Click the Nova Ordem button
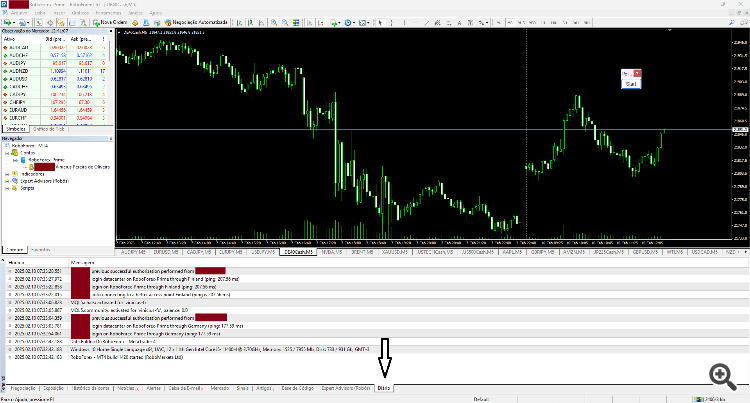 click(x=110, y=22)
